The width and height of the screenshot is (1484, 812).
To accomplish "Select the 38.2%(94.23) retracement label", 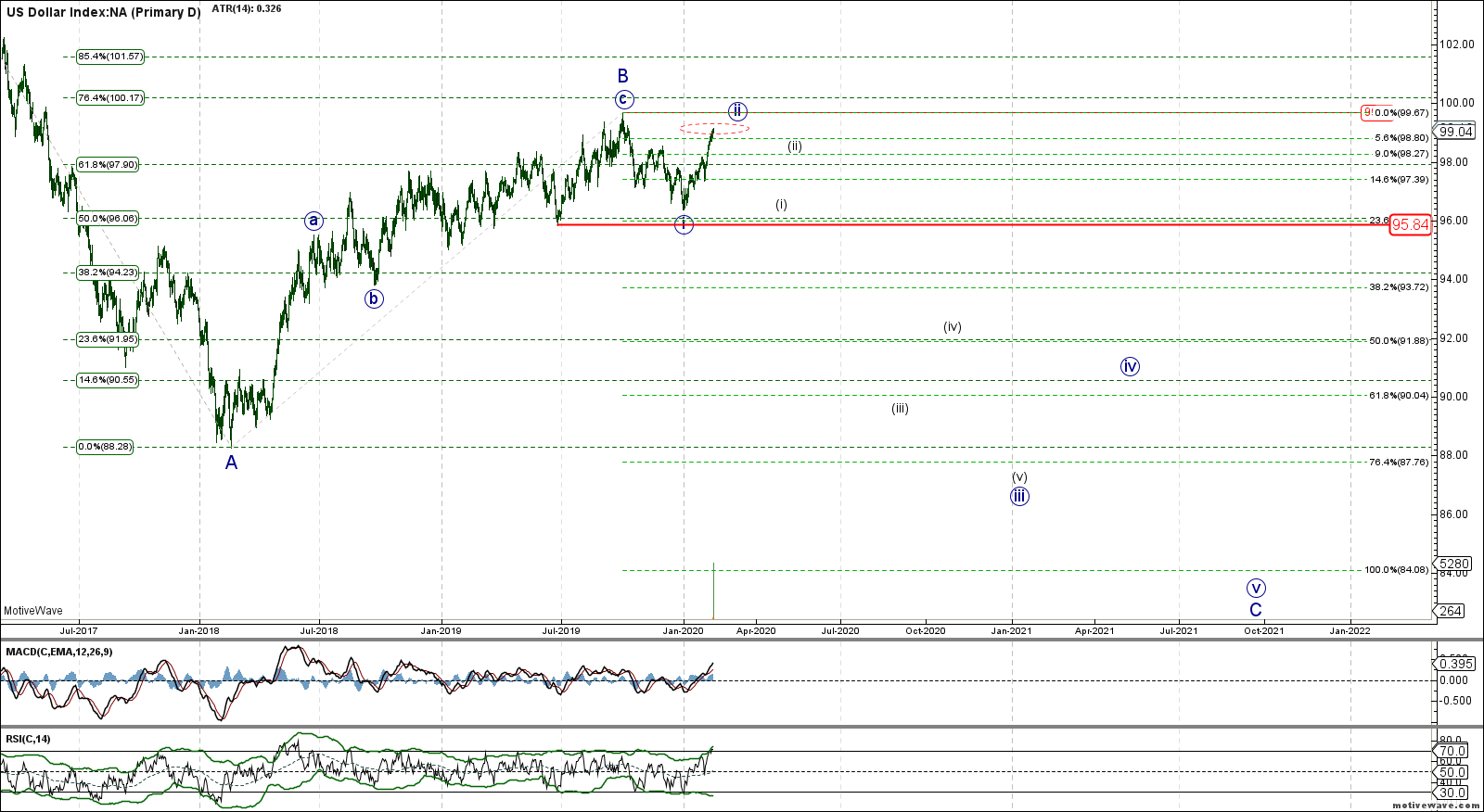I will click(107, 273).
